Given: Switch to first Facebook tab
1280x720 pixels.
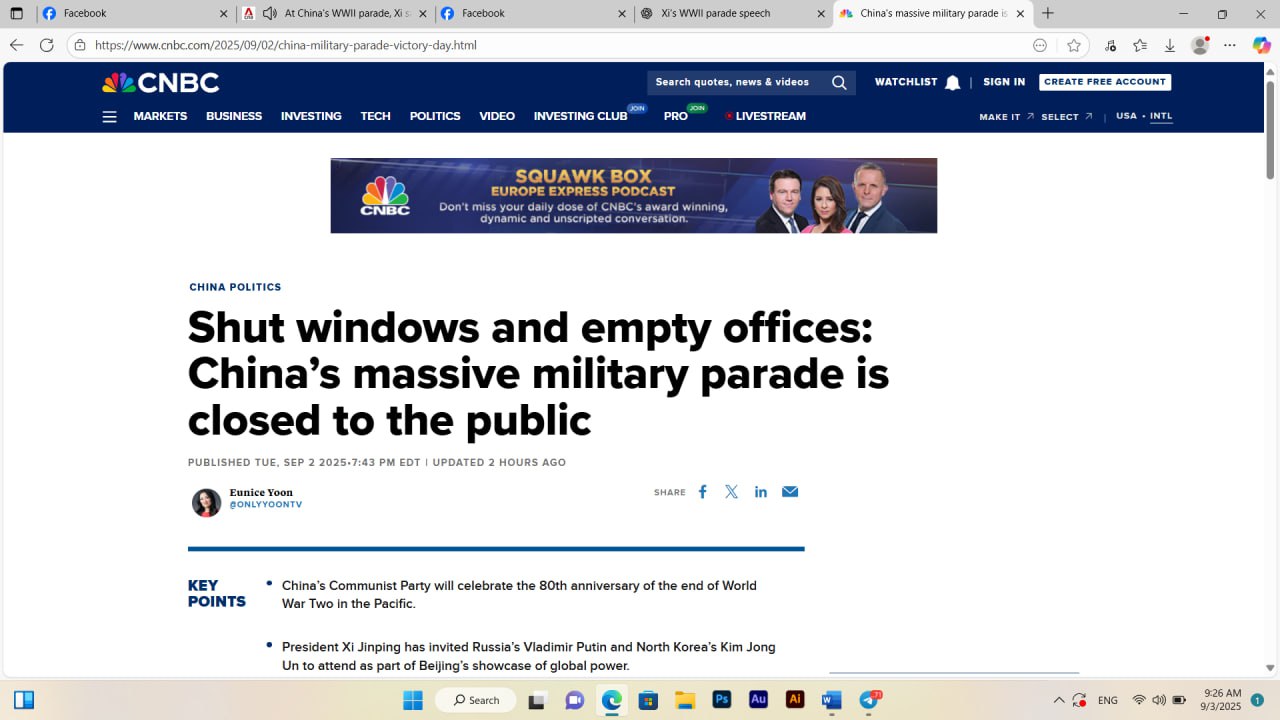Looking at the screenshot, I should tap(134, 13).
